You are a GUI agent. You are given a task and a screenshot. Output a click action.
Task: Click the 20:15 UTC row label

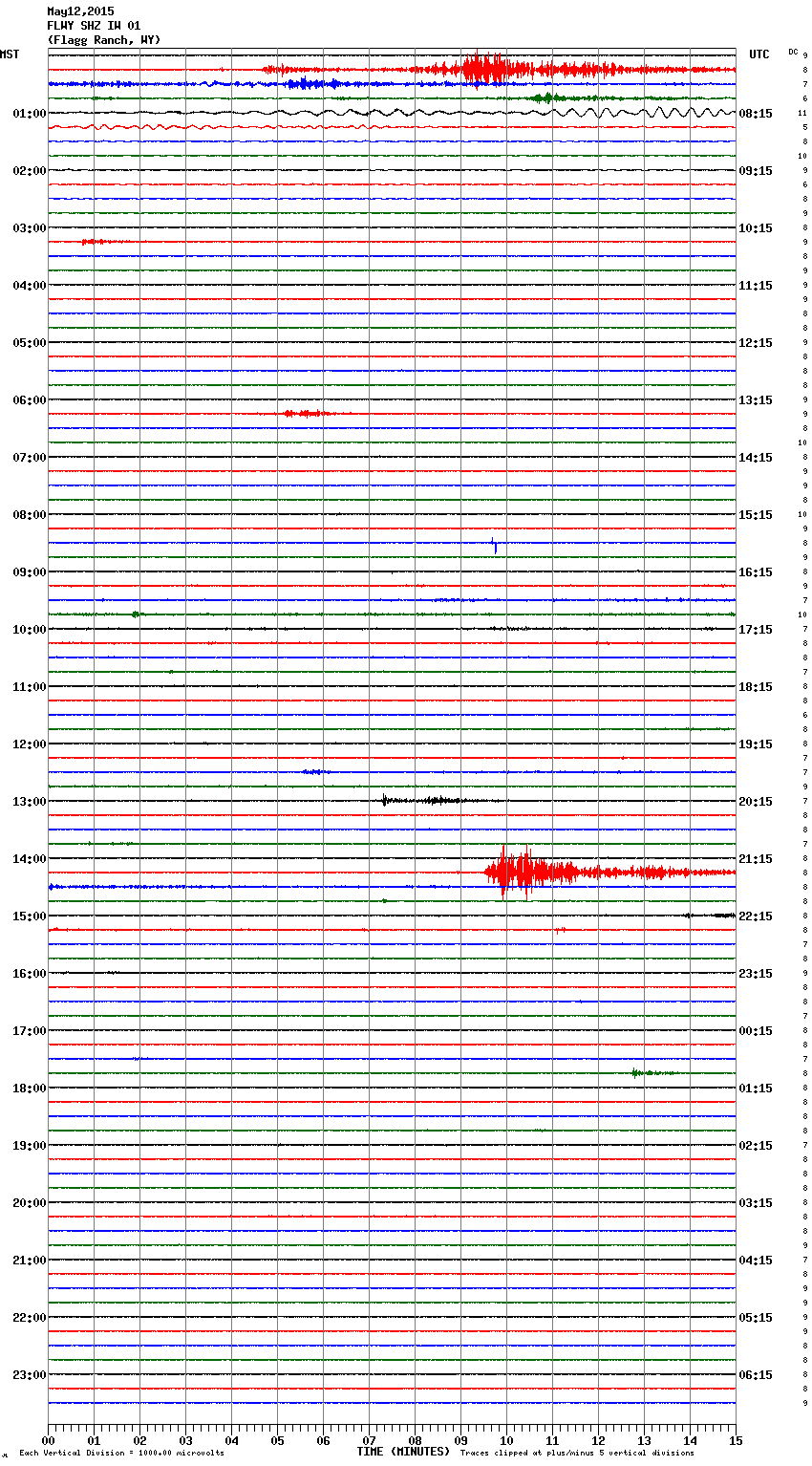pos(756,802)
